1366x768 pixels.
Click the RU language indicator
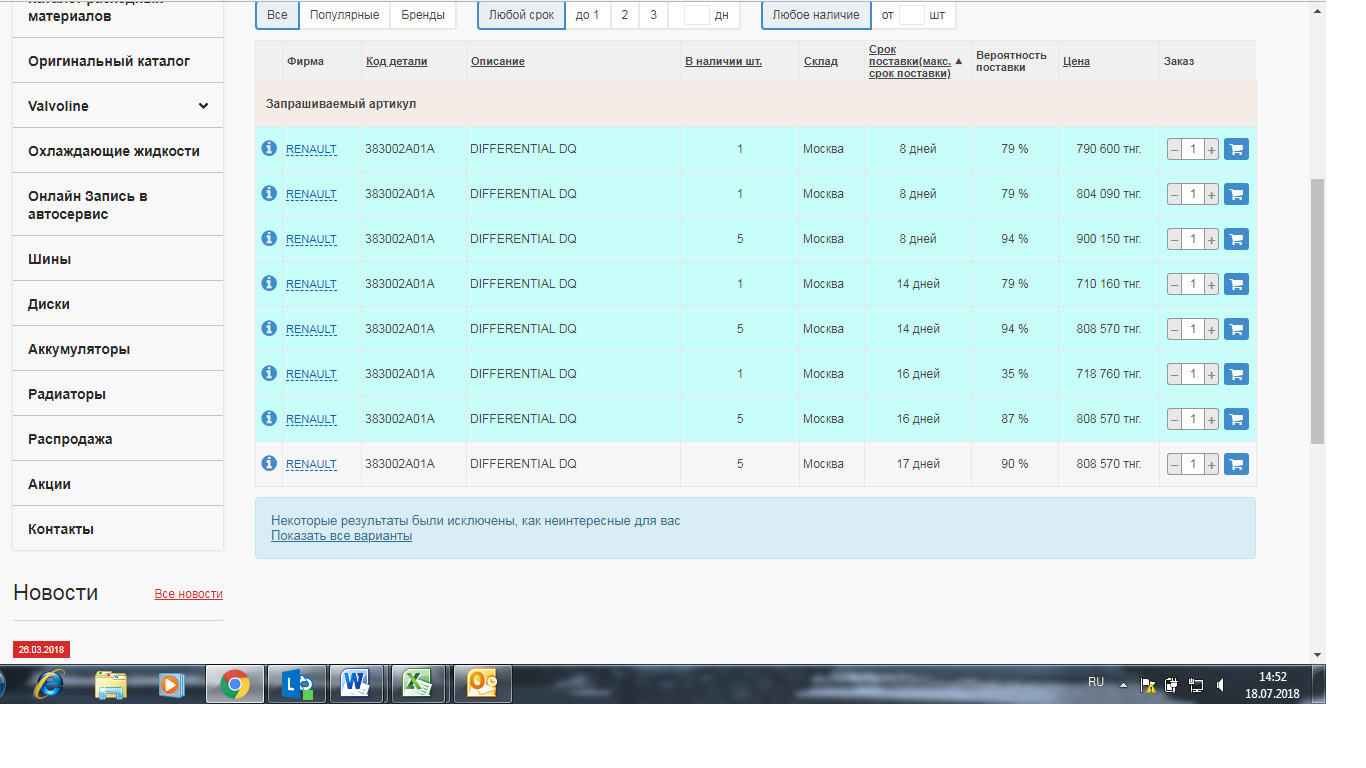(1096, 682)
